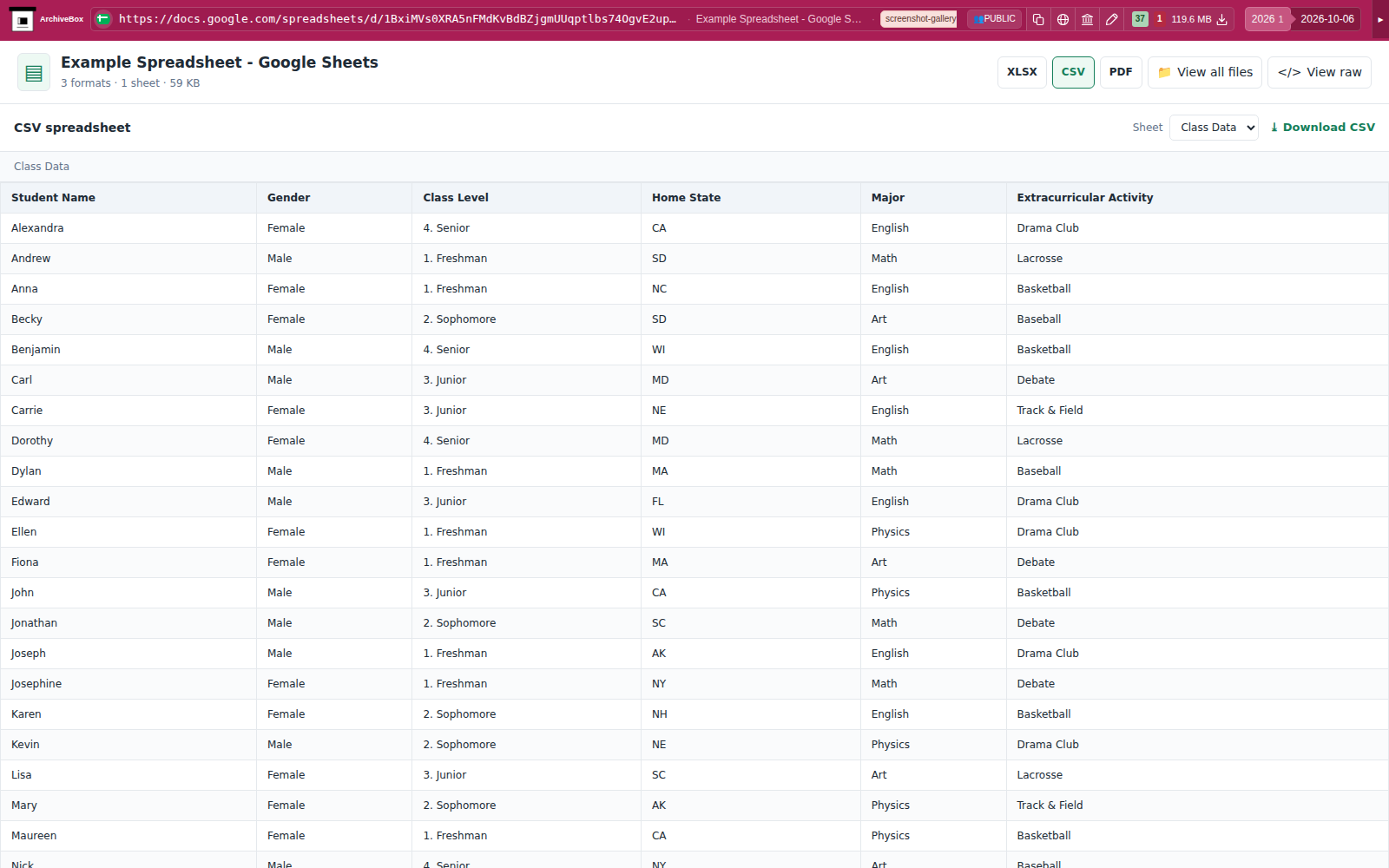Open the Class Data sheet dropdown
This screenshot has height=868, width=1389.
pos(1214,128)
